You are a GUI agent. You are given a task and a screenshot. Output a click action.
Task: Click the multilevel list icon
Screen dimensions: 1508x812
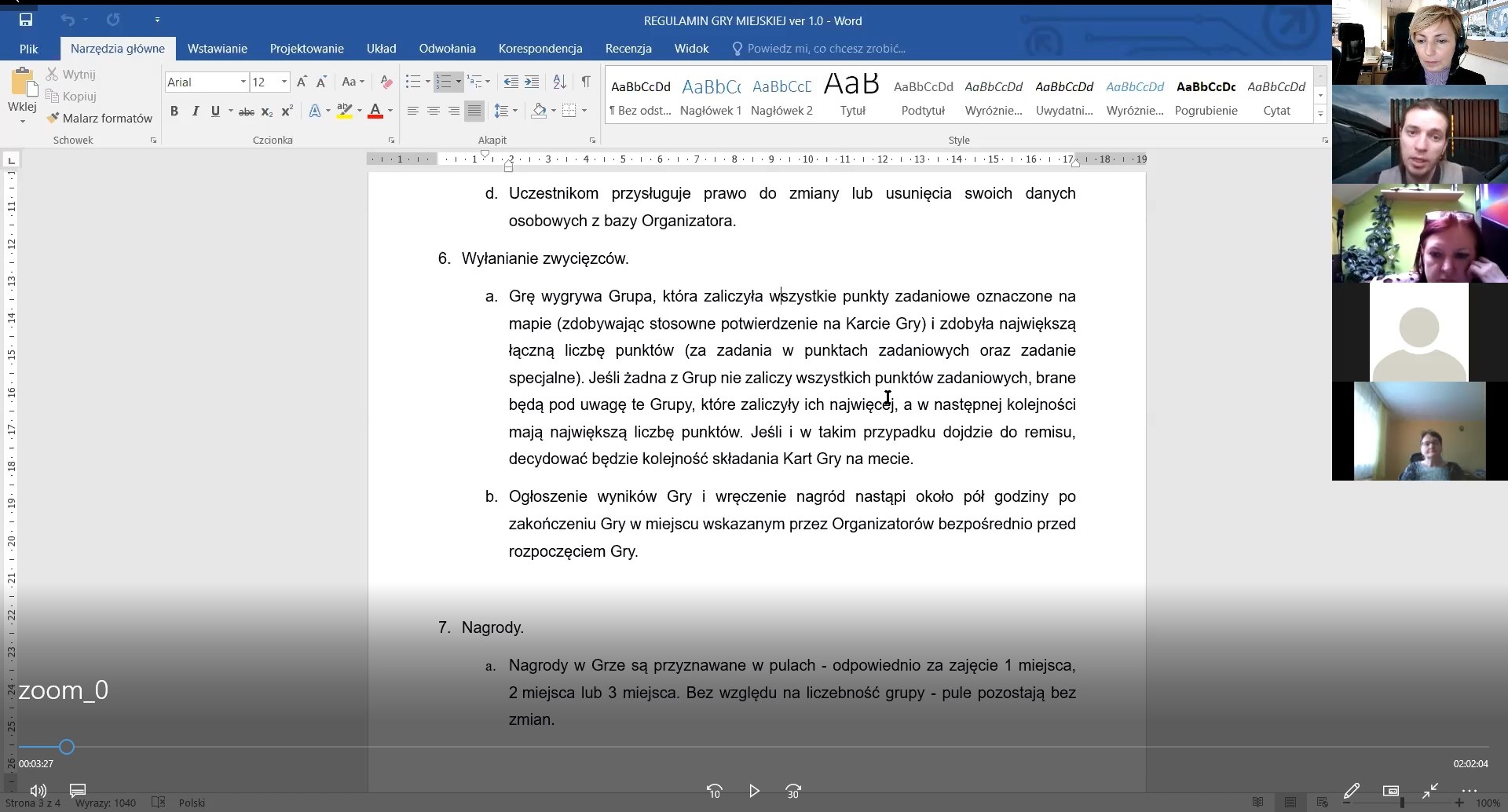(x=474, y=82)
